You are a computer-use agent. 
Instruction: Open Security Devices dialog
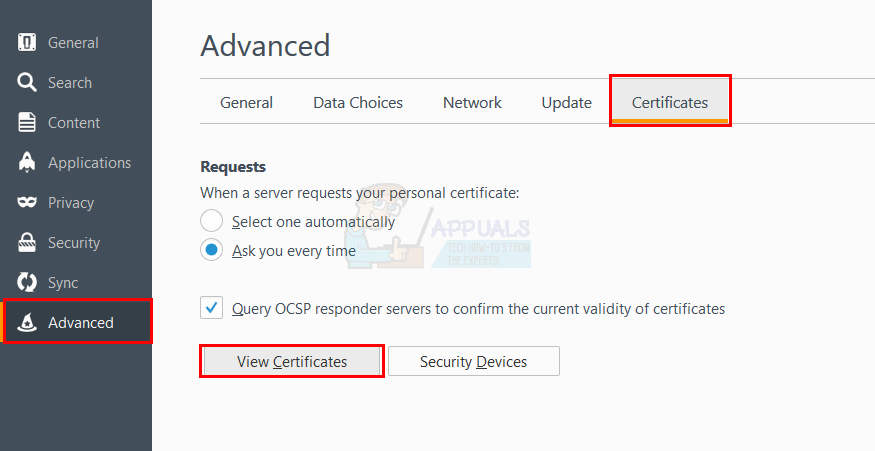473,361
